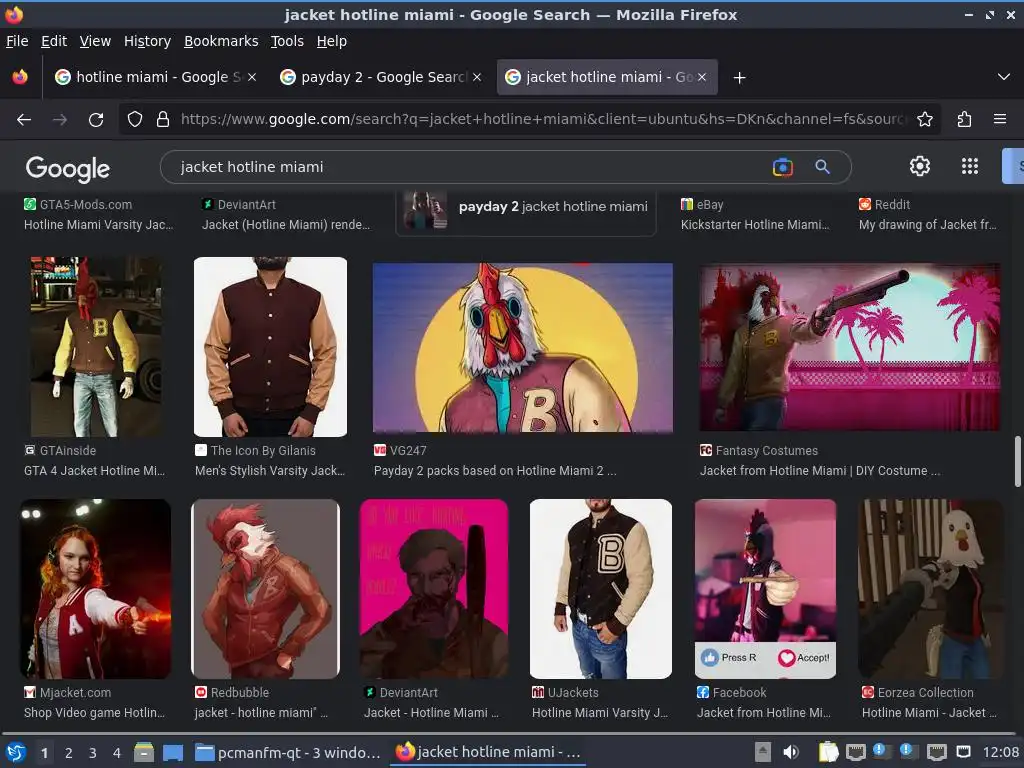Screen dimensions: 1024x768
Task: Click the Google logo
Action: 68,168
